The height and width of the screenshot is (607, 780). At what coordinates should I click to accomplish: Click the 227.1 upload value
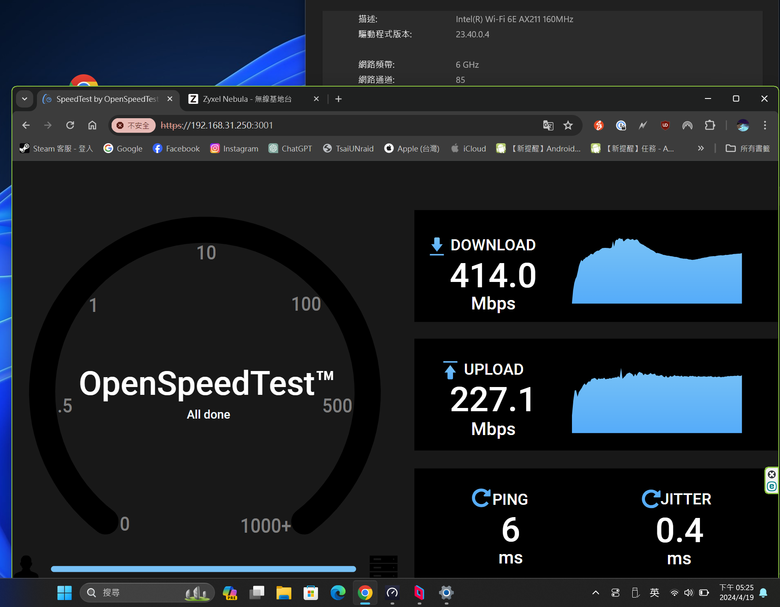point(491,400)
